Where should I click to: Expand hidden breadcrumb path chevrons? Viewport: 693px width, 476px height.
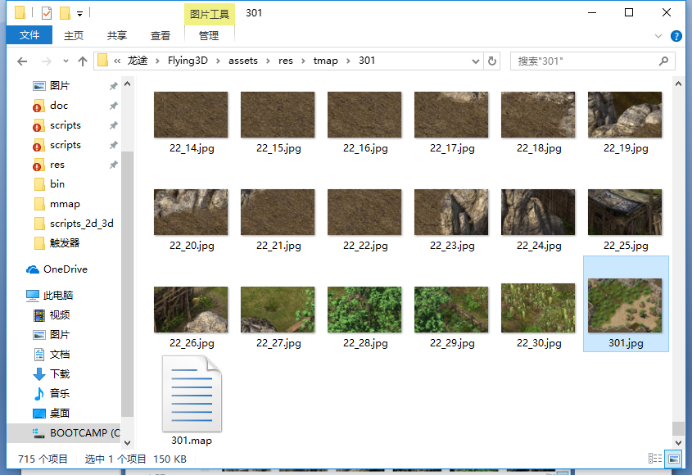pos(117,61)
